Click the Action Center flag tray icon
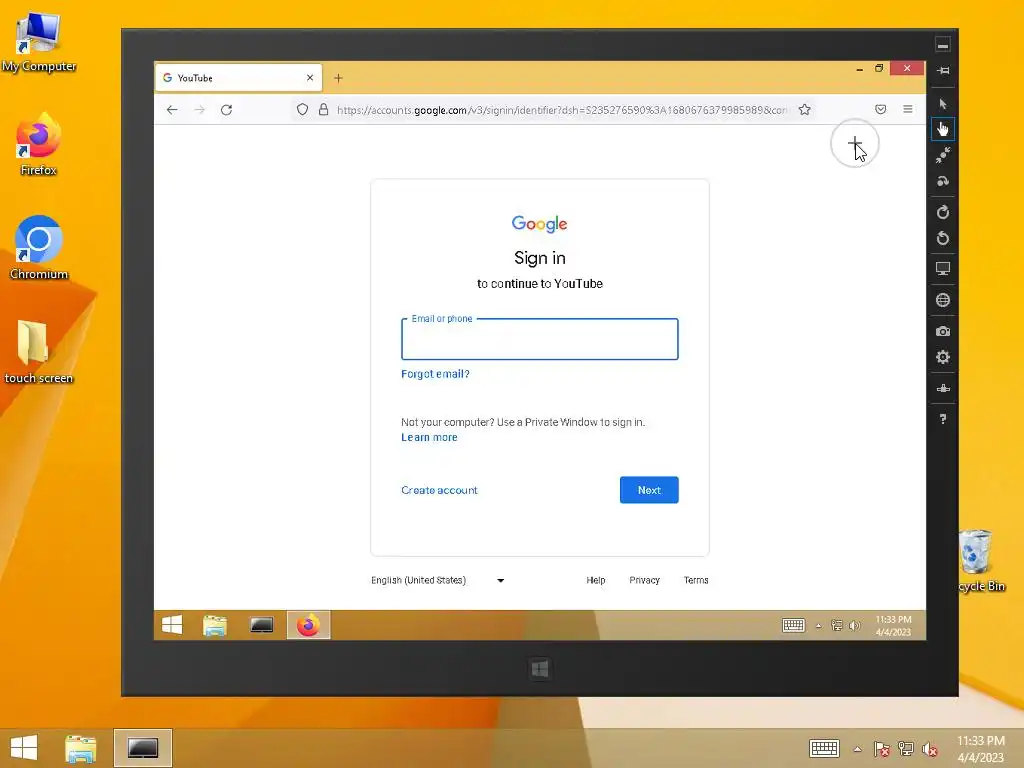Image resolution: width=1024 pixels, height=768 pixels. pos(881,748)
